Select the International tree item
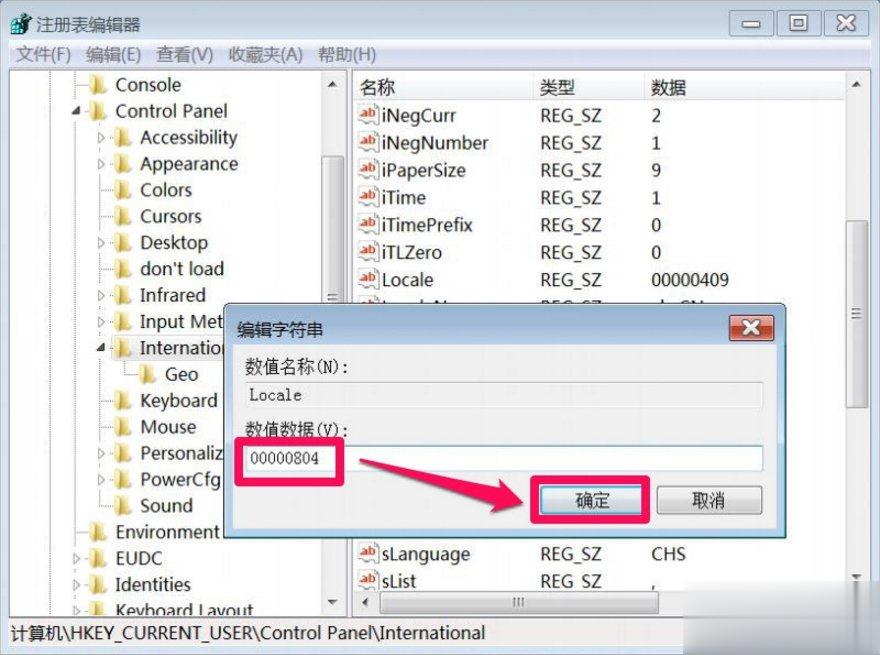Screen dimensions: 880x655 pyautogui.click(x=181, y=348)
